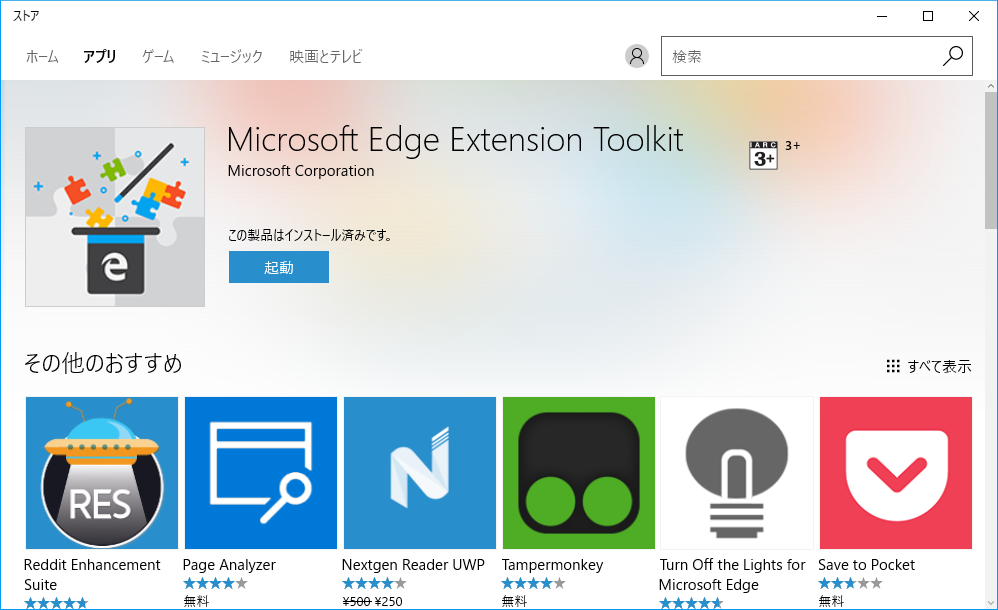Viewport: 998px width, 610px height.
Task: Click the scrollbar up arrow
Action: 991,86
